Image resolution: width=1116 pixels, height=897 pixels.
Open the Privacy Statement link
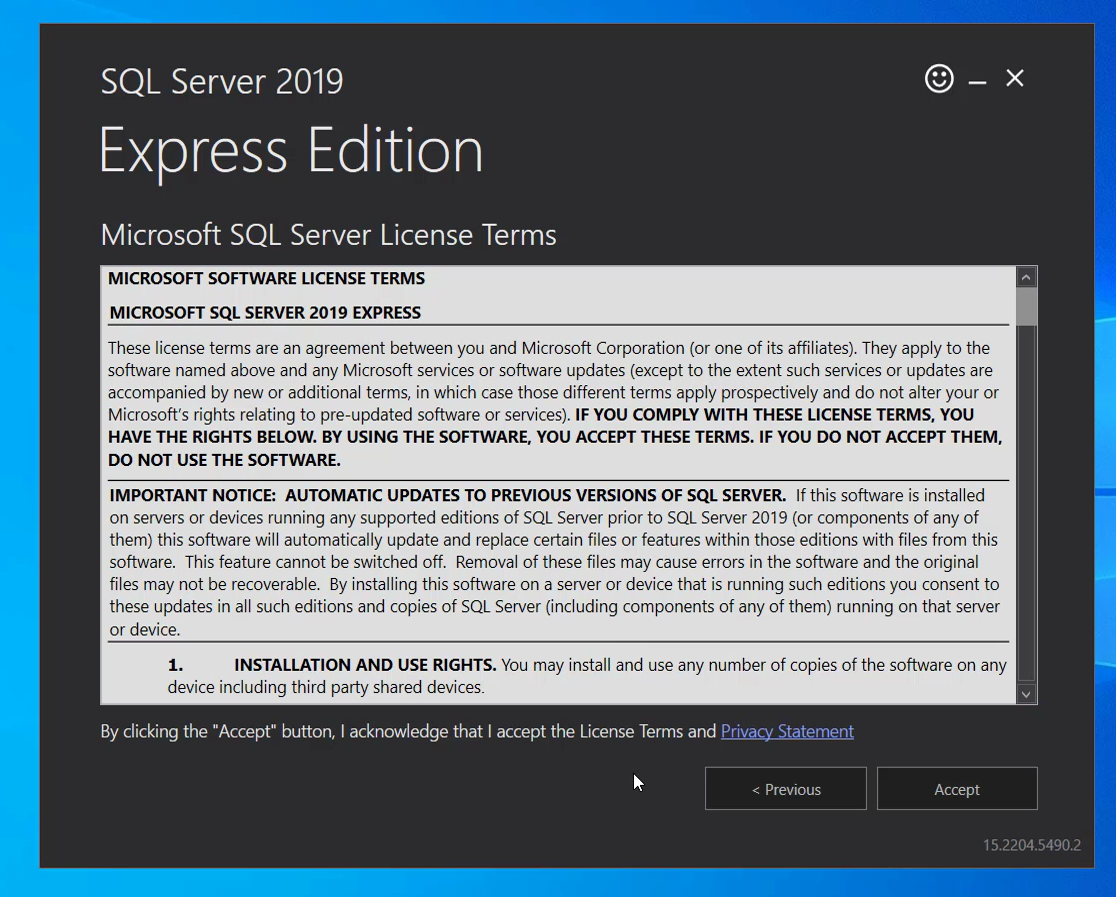[787, 731]
